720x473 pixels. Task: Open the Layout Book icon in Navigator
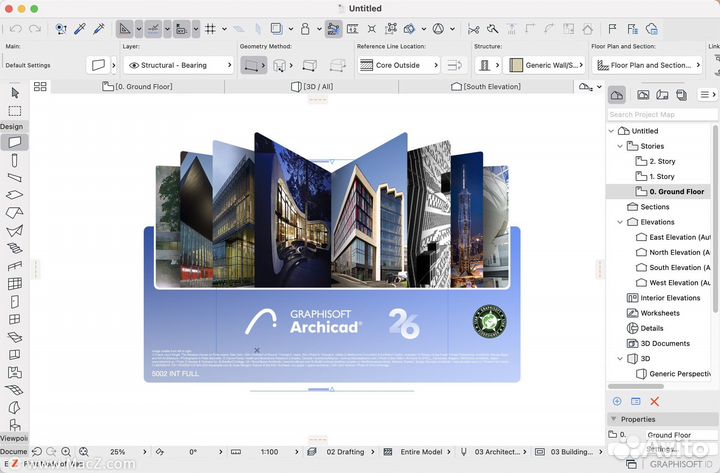point(662,95)
